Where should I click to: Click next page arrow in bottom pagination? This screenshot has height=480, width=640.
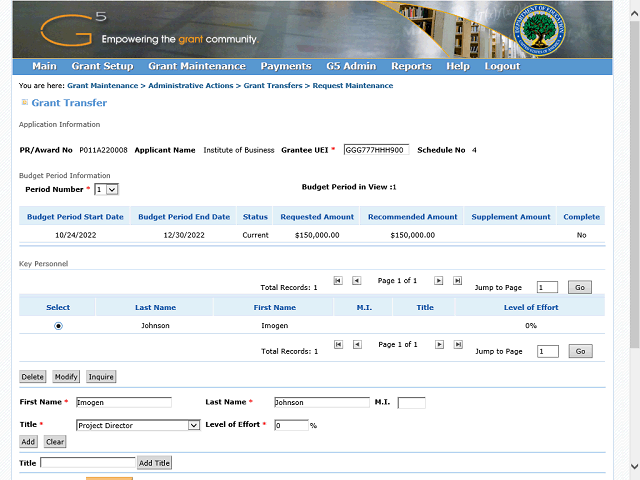coord(438,345)
